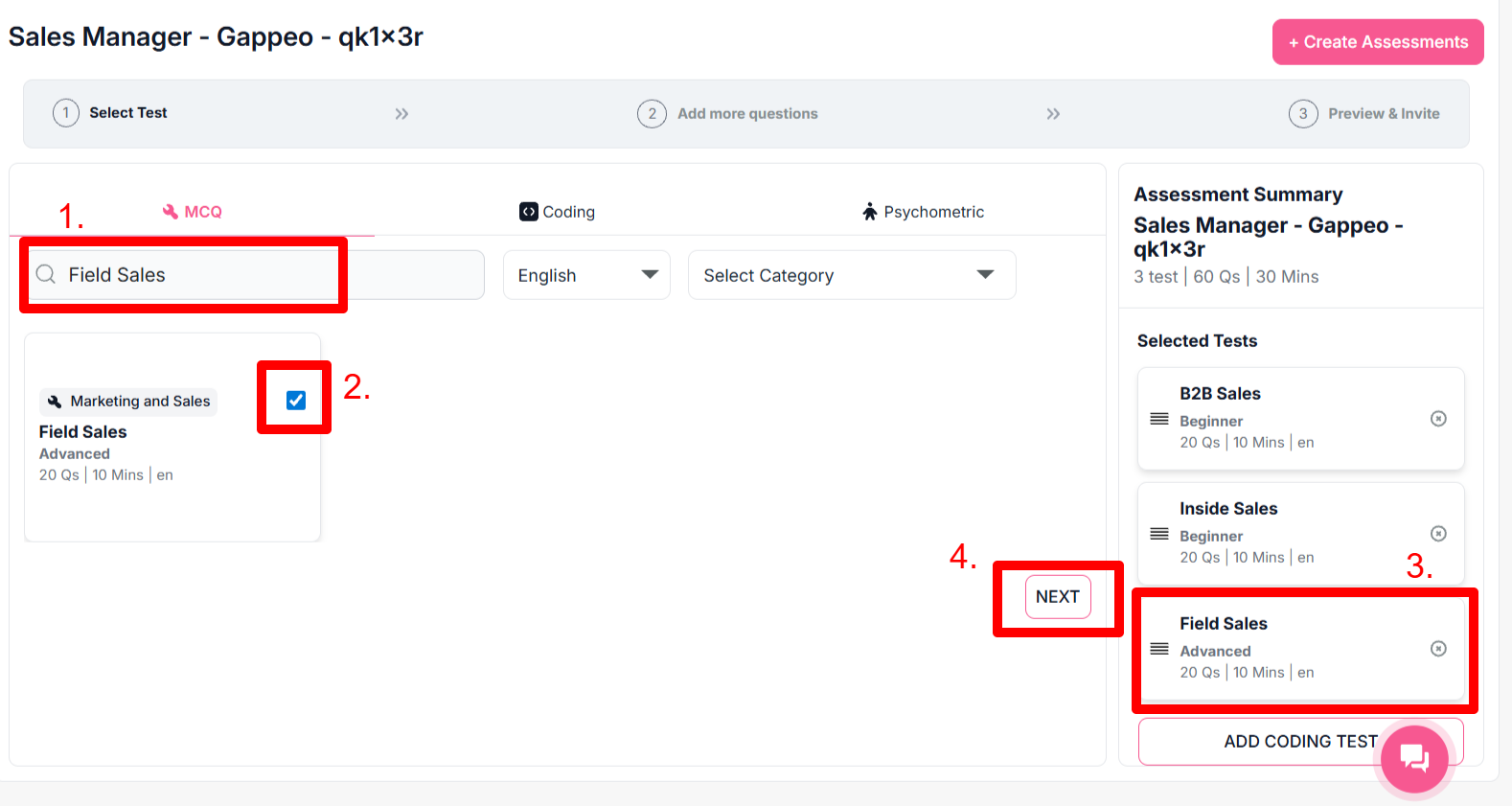Select the MCQ tab
The height and width of the screenshot is (806, 1512).
(x=192, y=212)
